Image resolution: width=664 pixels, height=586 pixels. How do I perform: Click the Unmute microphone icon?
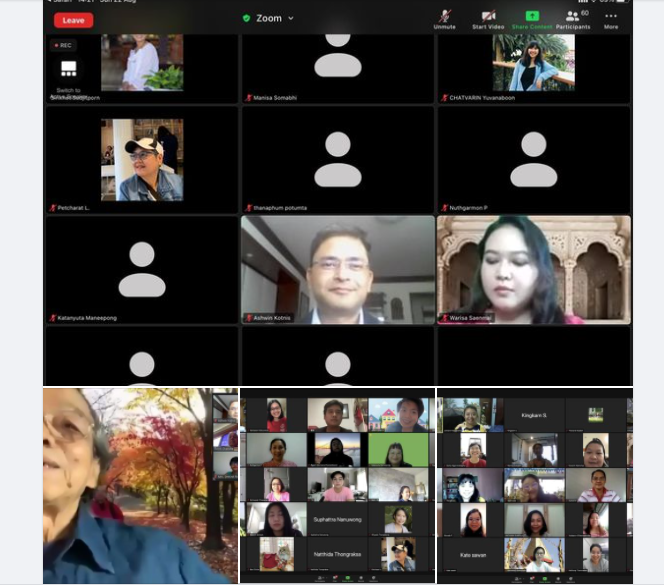coord(445,16)
